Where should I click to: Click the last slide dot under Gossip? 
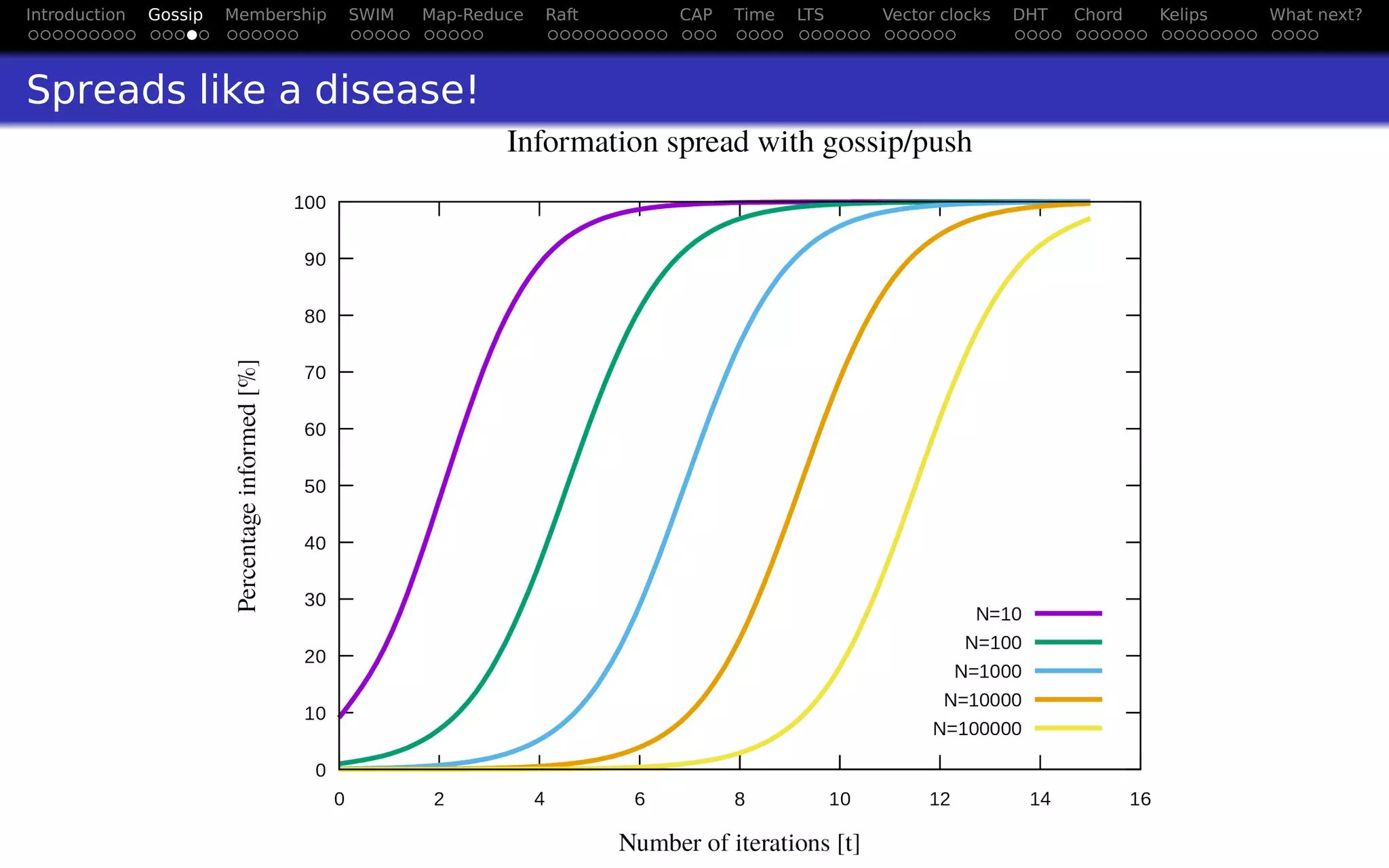point(204,35)
